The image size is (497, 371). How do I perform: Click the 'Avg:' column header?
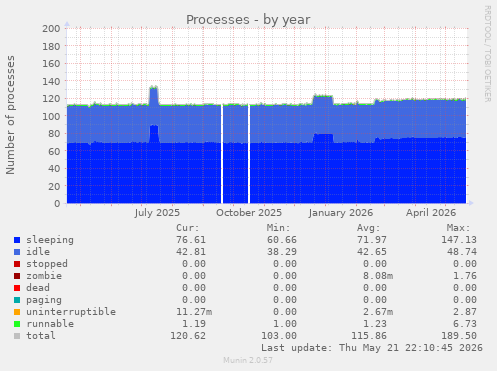(x=368, y=228)
